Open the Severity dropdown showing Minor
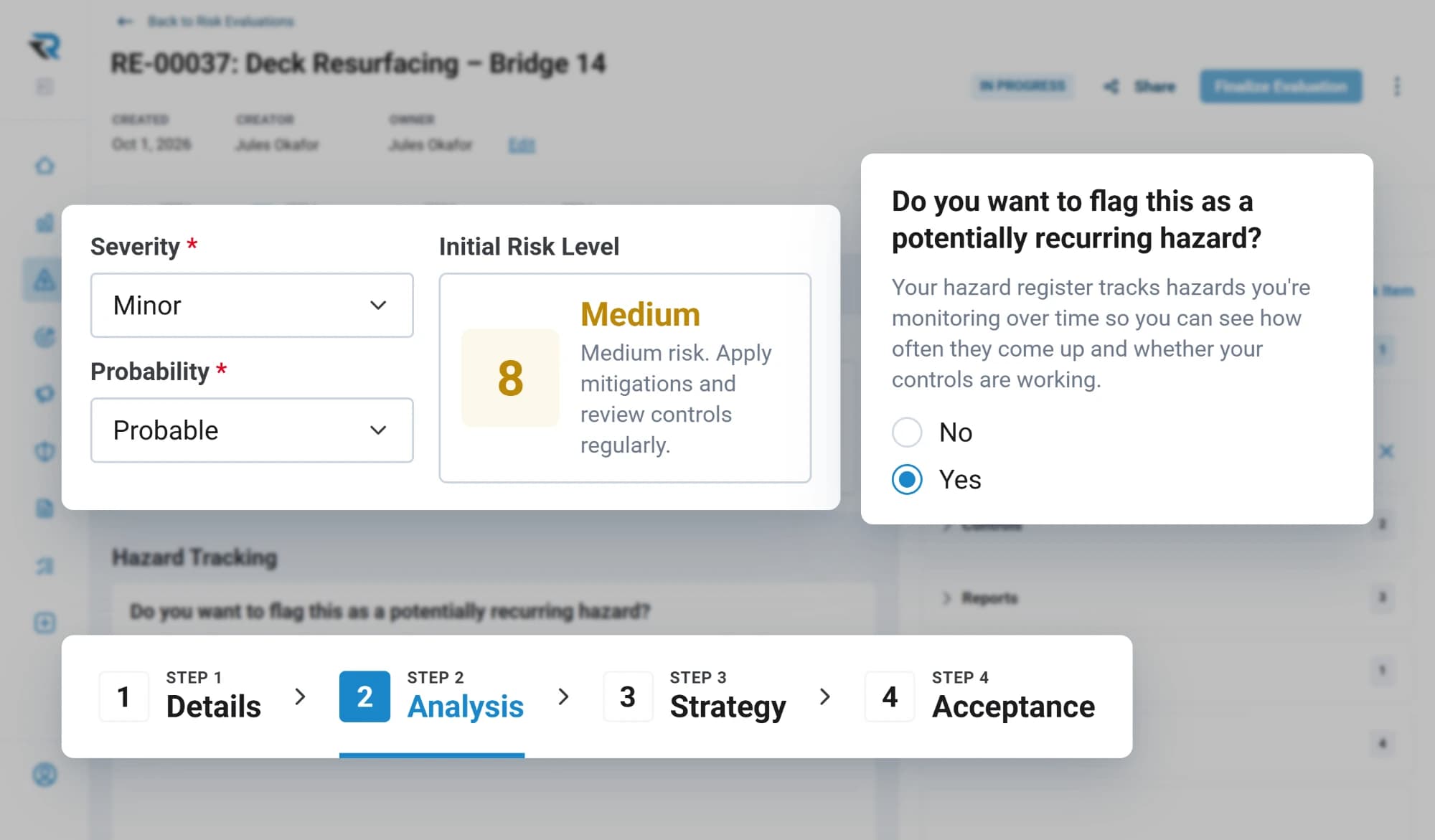This screenshot has width=1435, height=840. [x=252, y=305]
